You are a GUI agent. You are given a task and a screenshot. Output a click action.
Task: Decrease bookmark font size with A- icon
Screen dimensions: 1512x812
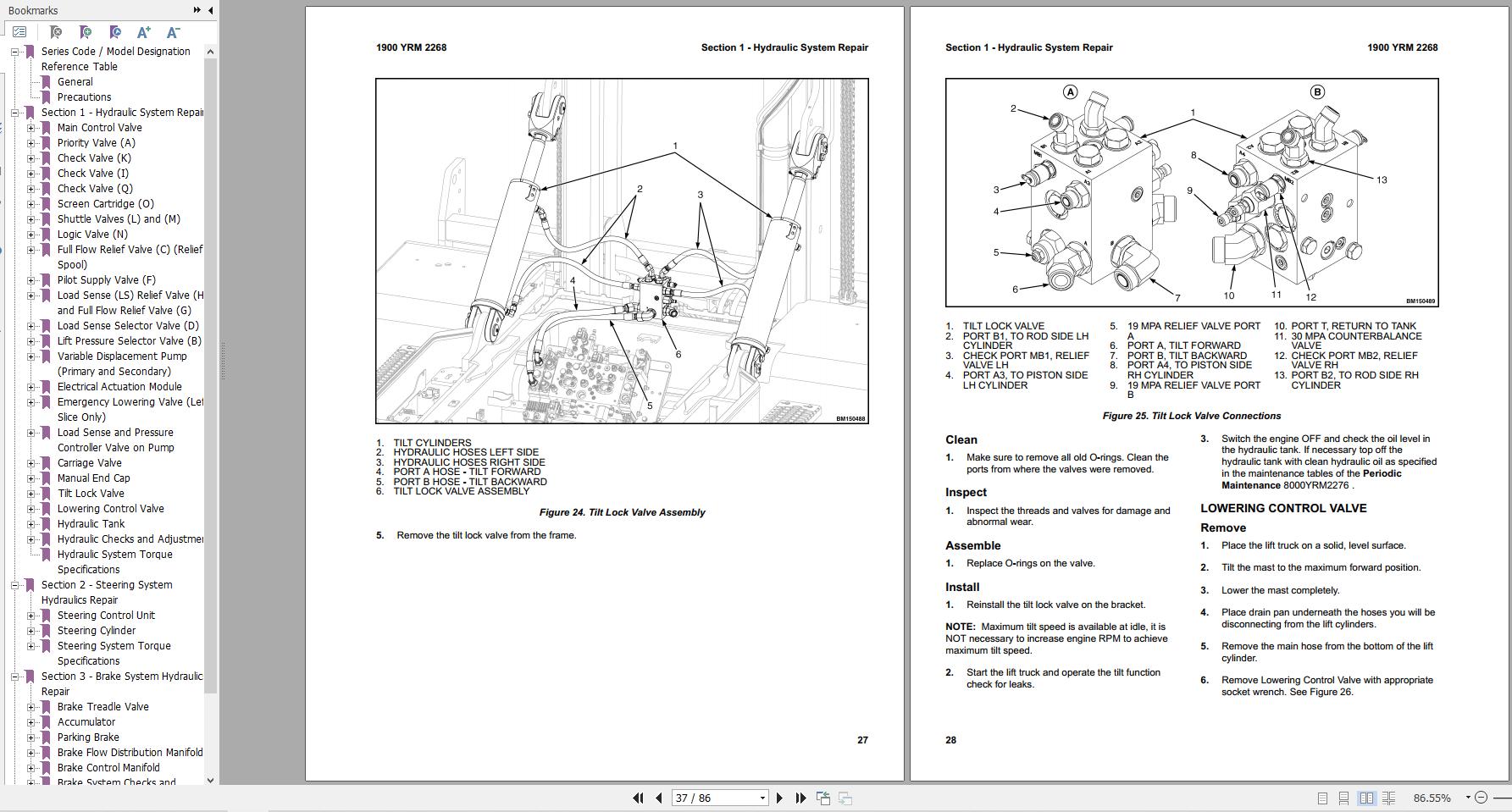point(173,32)
